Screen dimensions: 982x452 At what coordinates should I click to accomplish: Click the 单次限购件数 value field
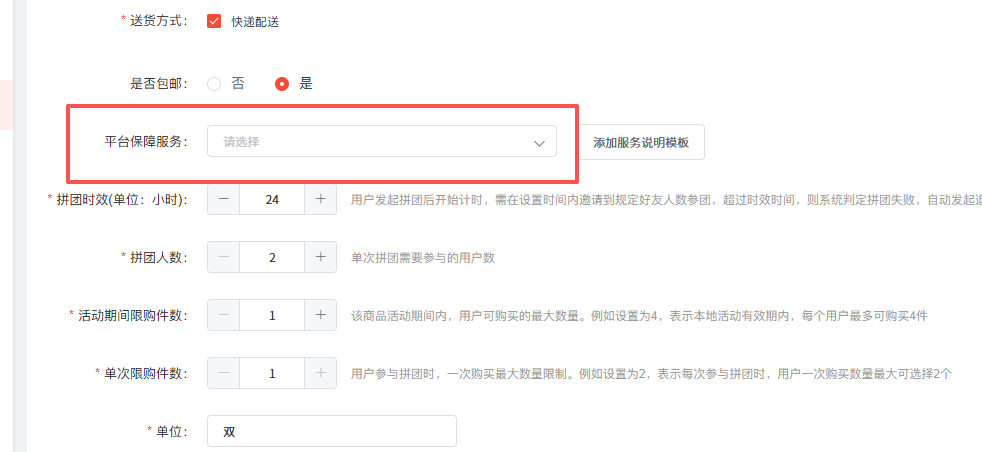[x=272, y=373]
